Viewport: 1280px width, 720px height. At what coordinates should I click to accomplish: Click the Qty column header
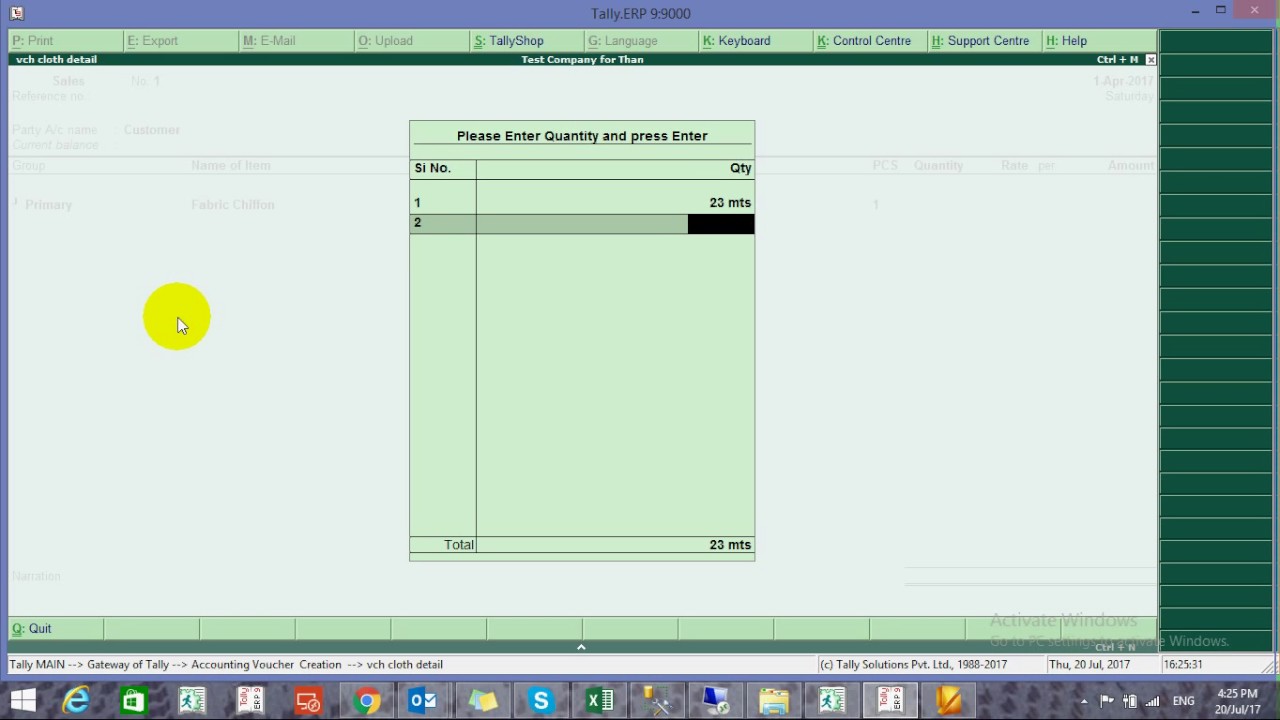coord(740,168)
